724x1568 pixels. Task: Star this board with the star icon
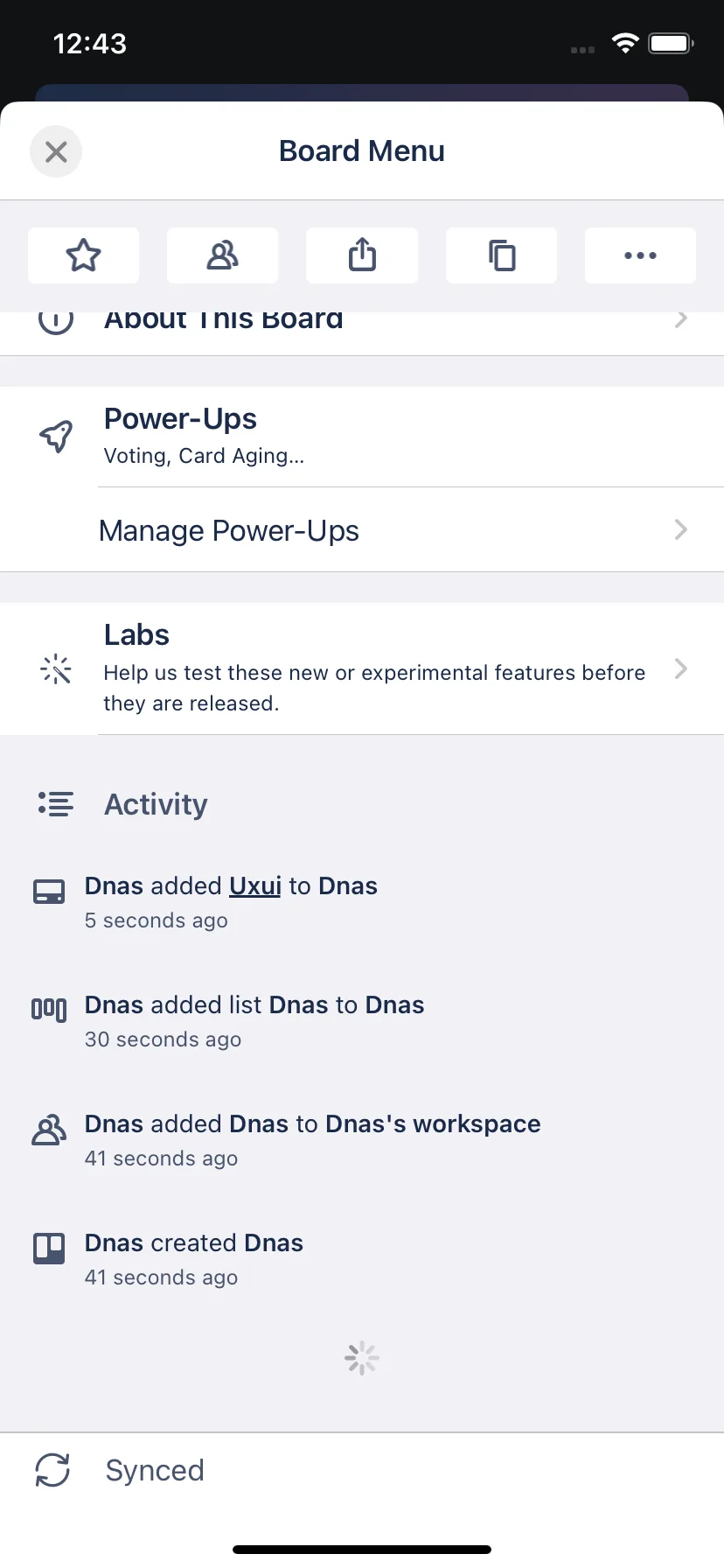click(x=83, y=255)
